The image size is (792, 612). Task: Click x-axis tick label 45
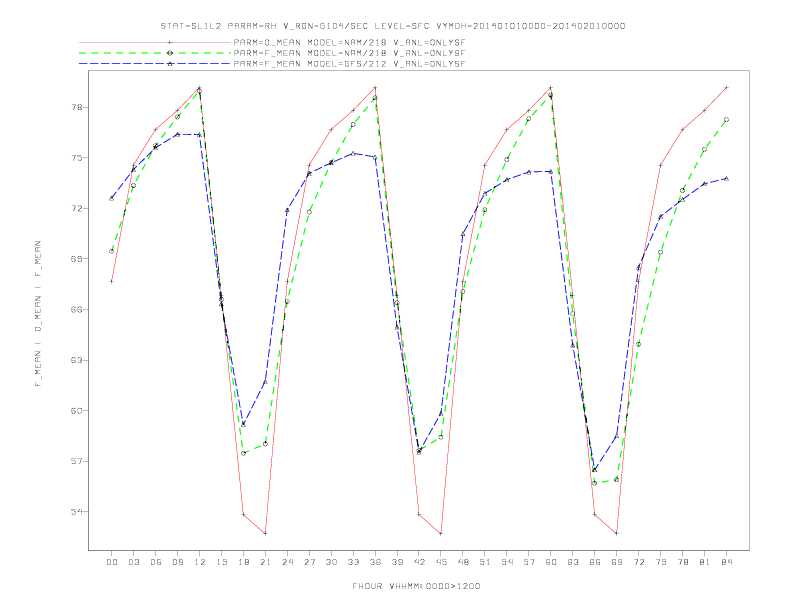pyautogui.click(x=441, y=562)
